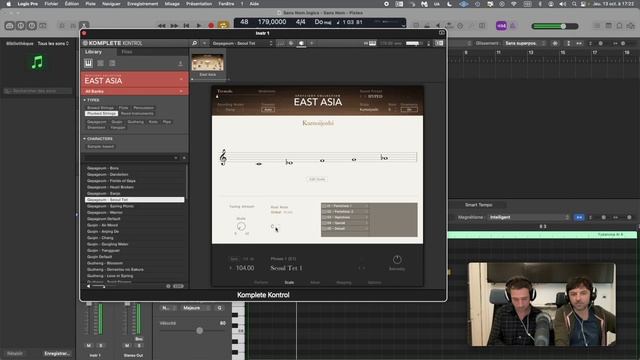Select preset Guqin - Chang
This screenshot has height=360, width=640.
[134, 238]
